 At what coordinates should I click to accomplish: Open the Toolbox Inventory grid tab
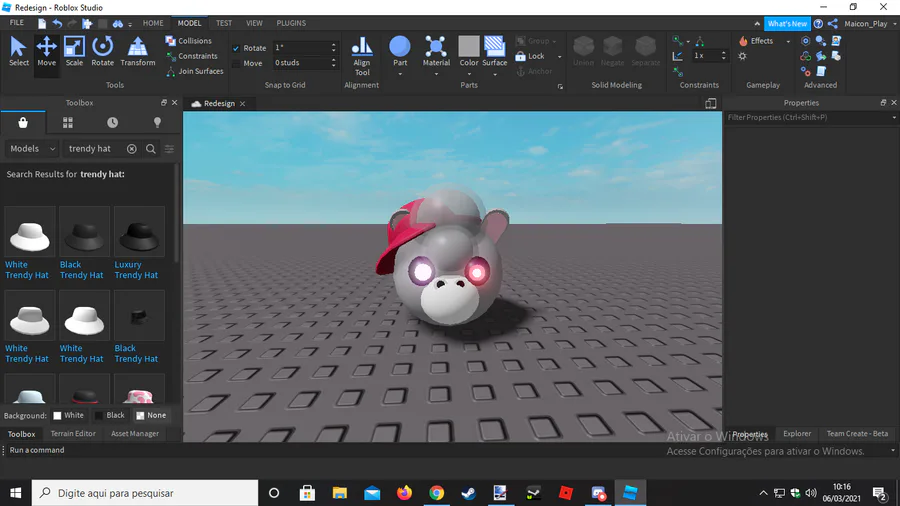tap(68, 122)
